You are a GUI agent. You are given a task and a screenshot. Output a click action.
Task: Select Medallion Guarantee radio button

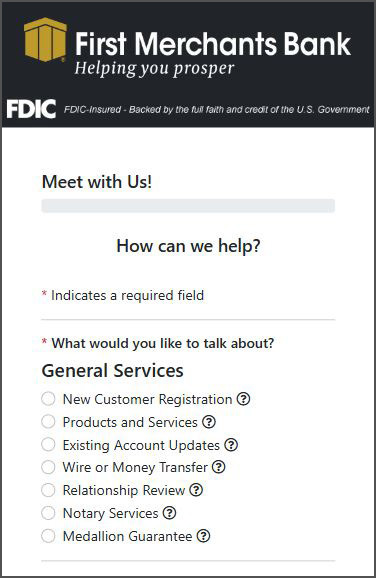coord(48,536)
